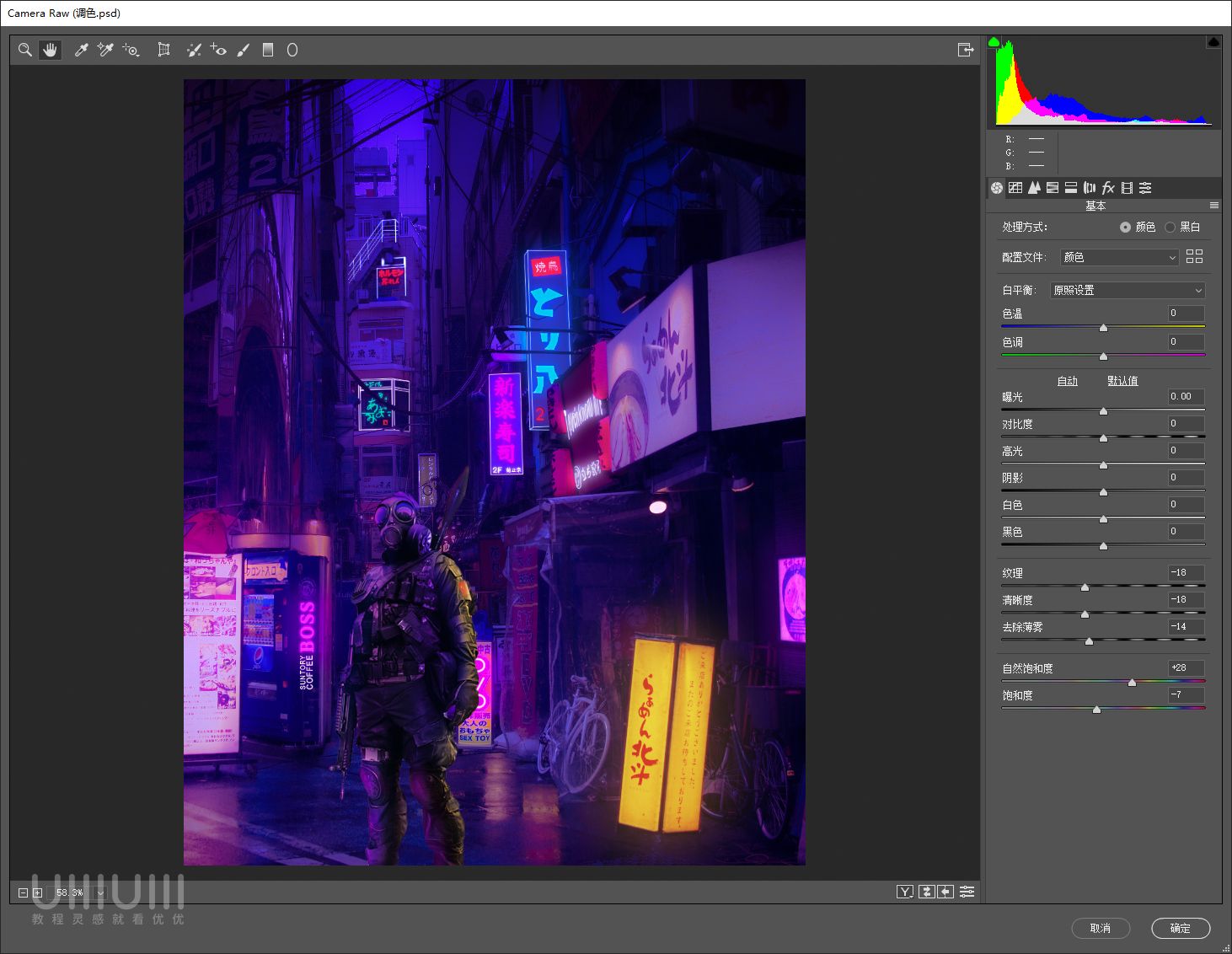The image size is (1232, 954).
Task: Click the 默认值 default link
Action: [x=1122, y=381]
